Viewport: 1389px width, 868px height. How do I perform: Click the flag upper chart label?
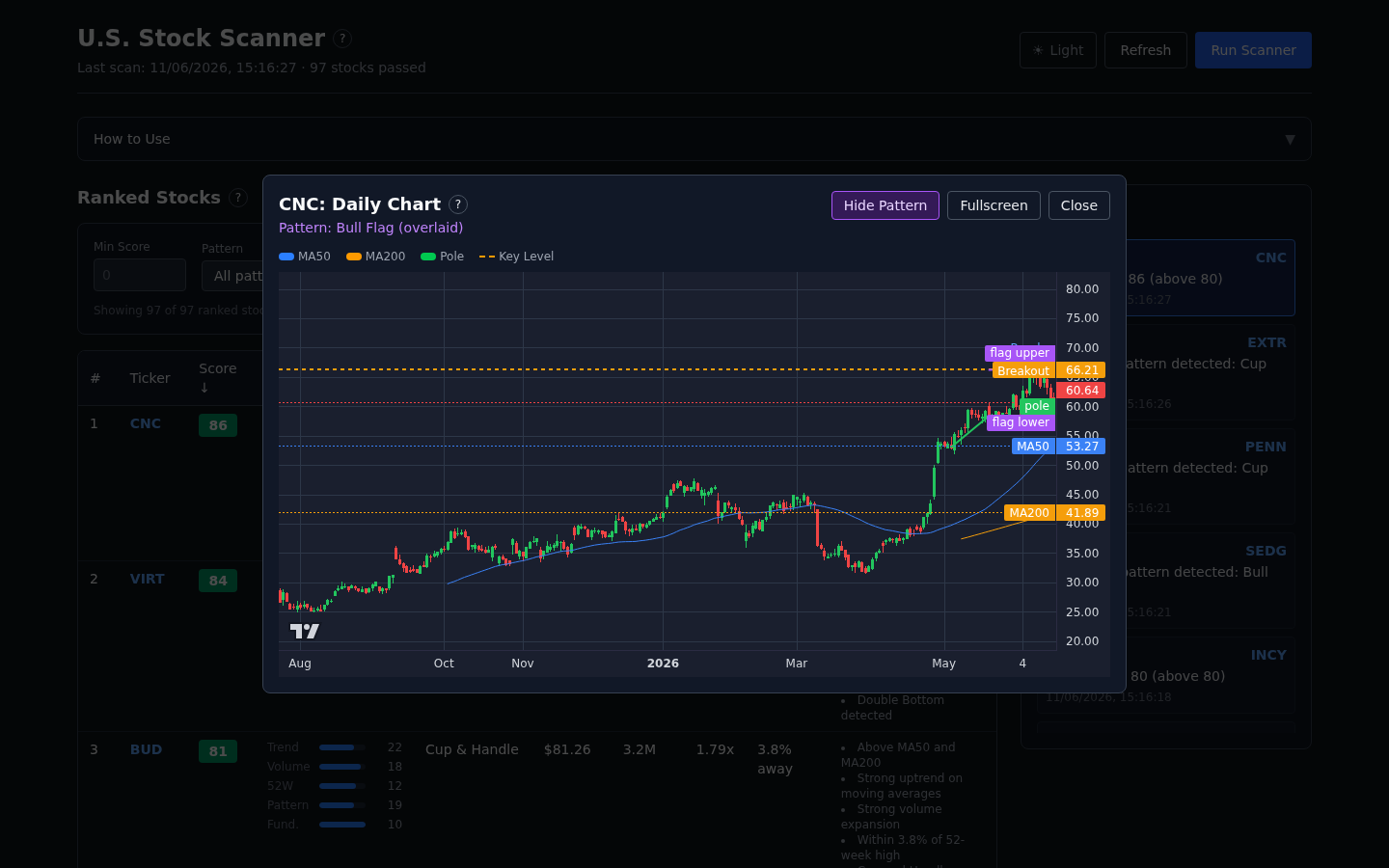[x=1020, y=353]
